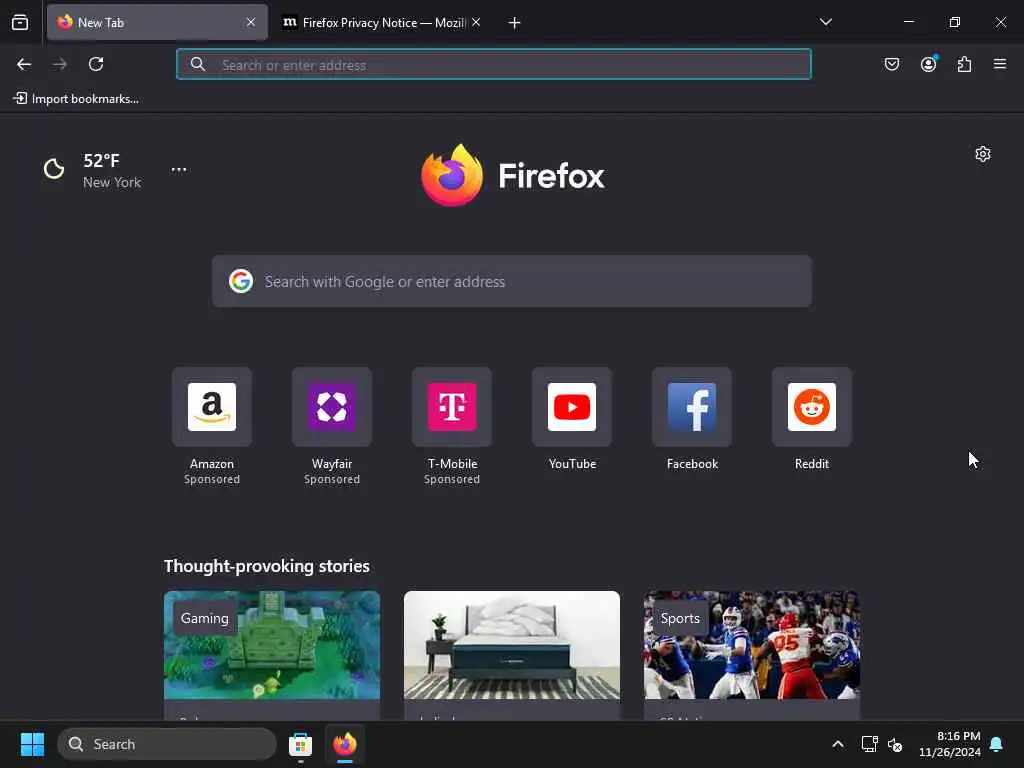Image resolution: width=1024 pixels, height=768 pixels.
Task: Click the Google logo in search box
Action: 241,281
